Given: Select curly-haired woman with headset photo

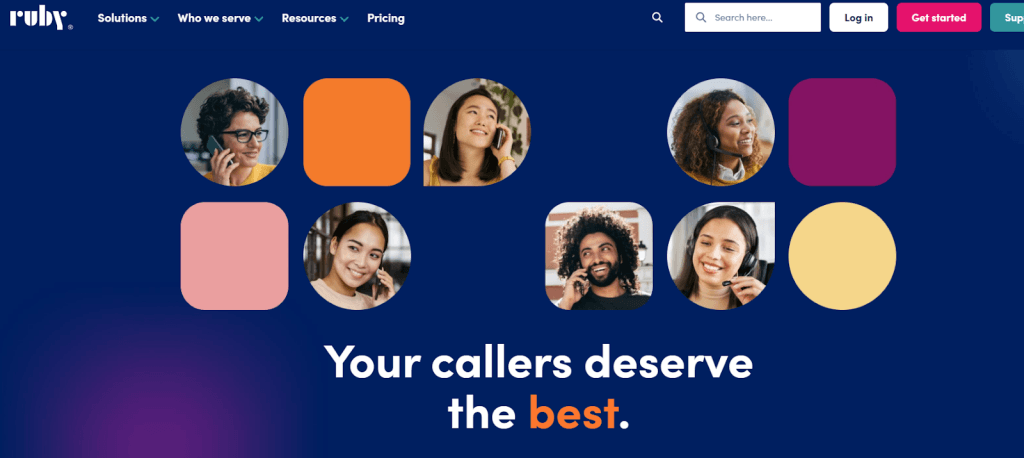Looking at the screenshot, I should 720,132.
